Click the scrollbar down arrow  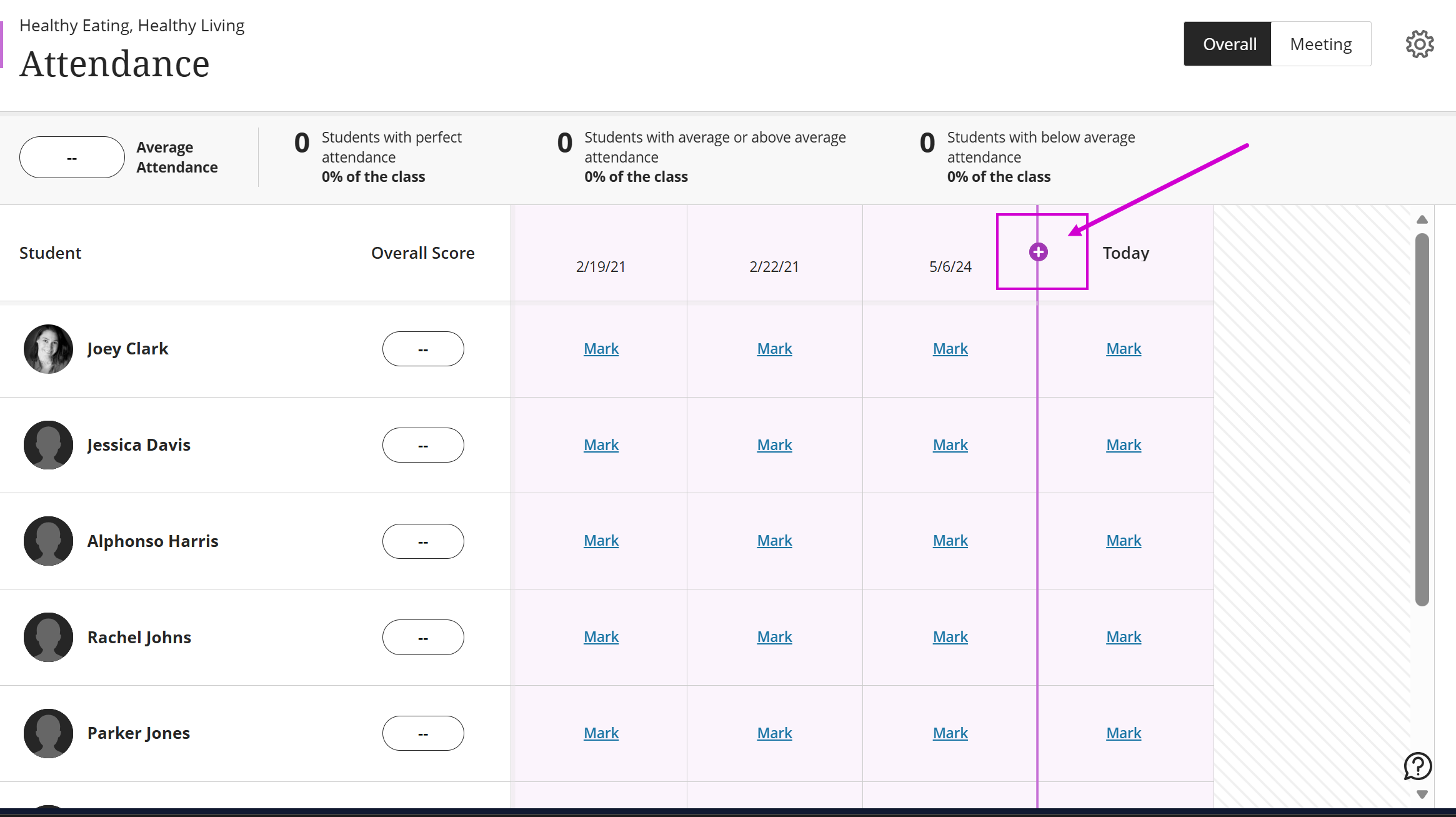(x=1422, y=794)
